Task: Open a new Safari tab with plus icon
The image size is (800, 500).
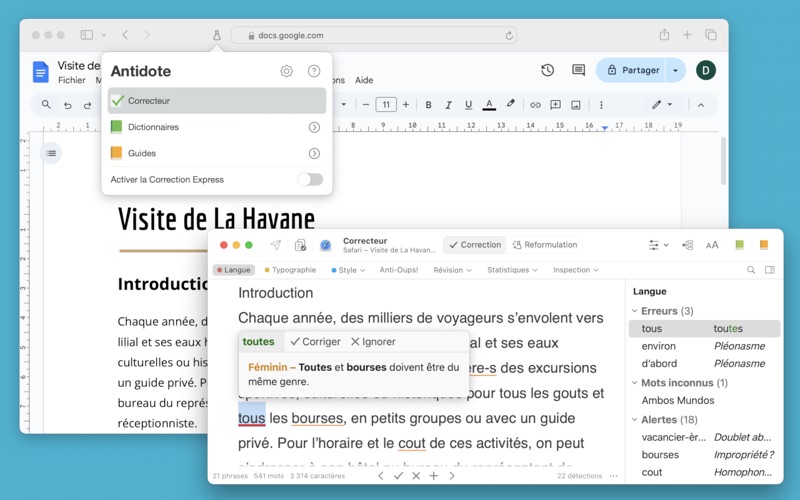Action: point(687,35)
